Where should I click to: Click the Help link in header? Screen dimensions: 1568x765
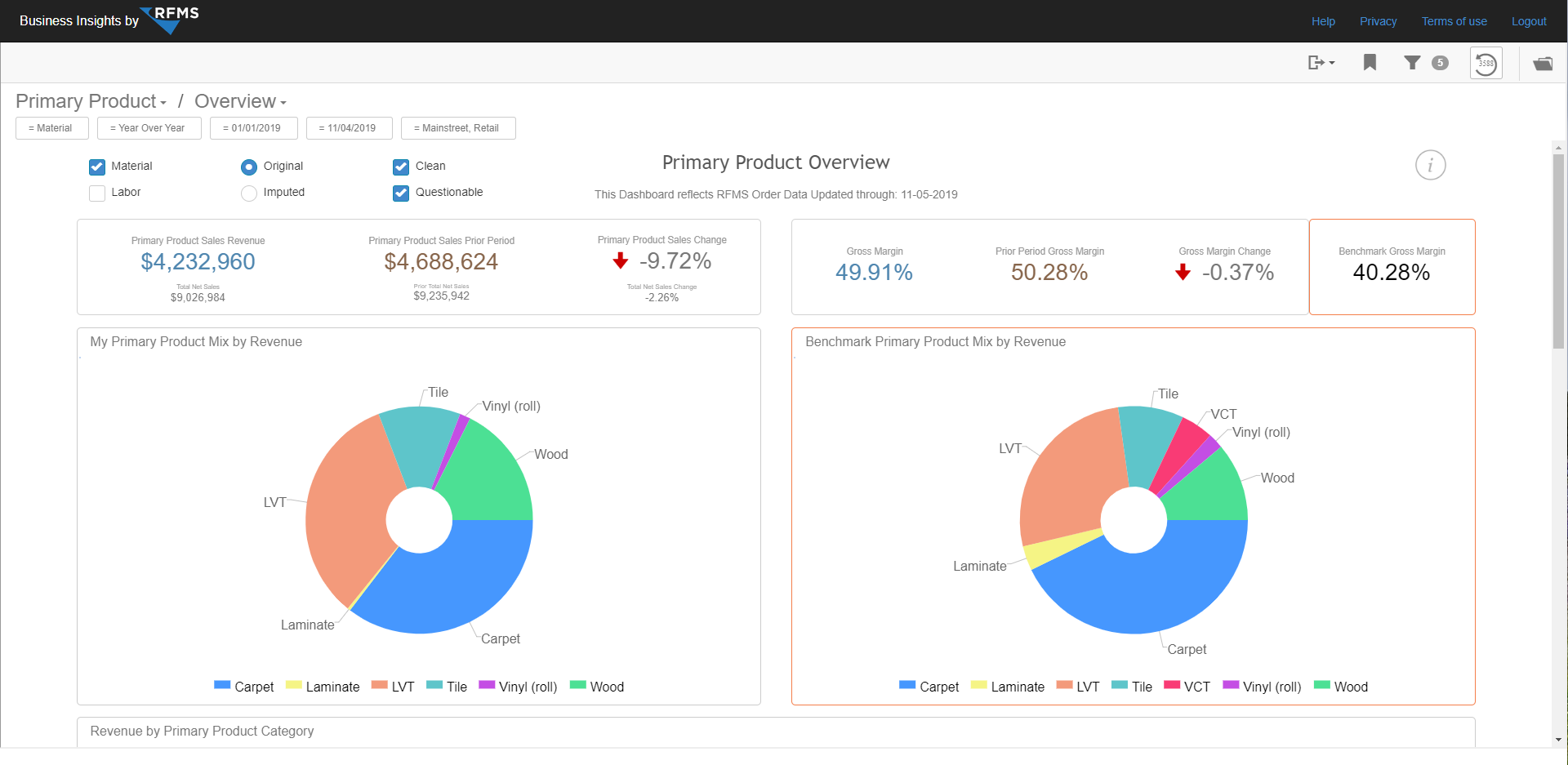pos(1323,21)
